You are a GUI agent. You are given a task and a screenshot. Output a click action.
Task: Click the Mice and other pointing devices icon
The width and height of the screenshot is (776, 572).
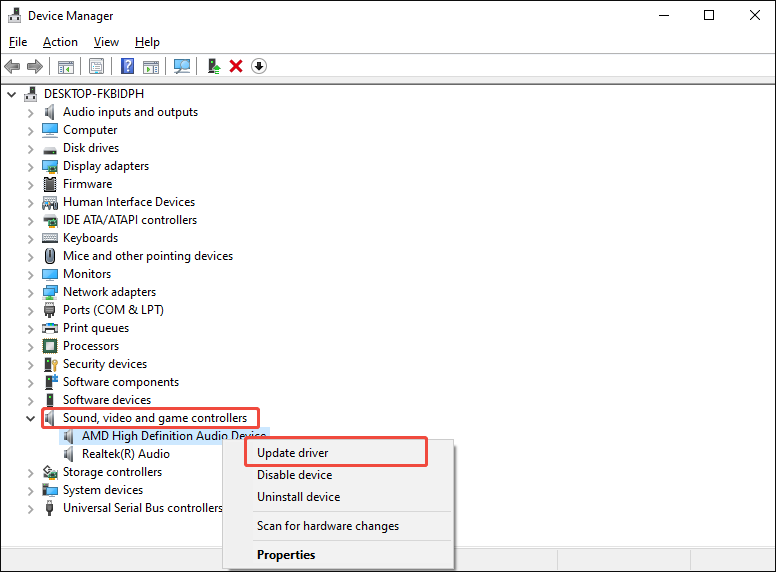50,256
